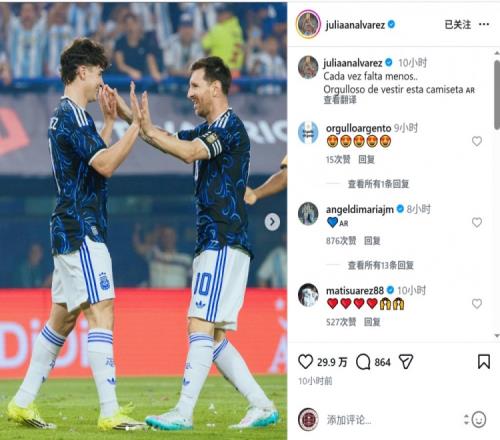
Task: View 876次赞 likes on Di Maria comment
Action: pyautogui.click(x=341, y=241)
